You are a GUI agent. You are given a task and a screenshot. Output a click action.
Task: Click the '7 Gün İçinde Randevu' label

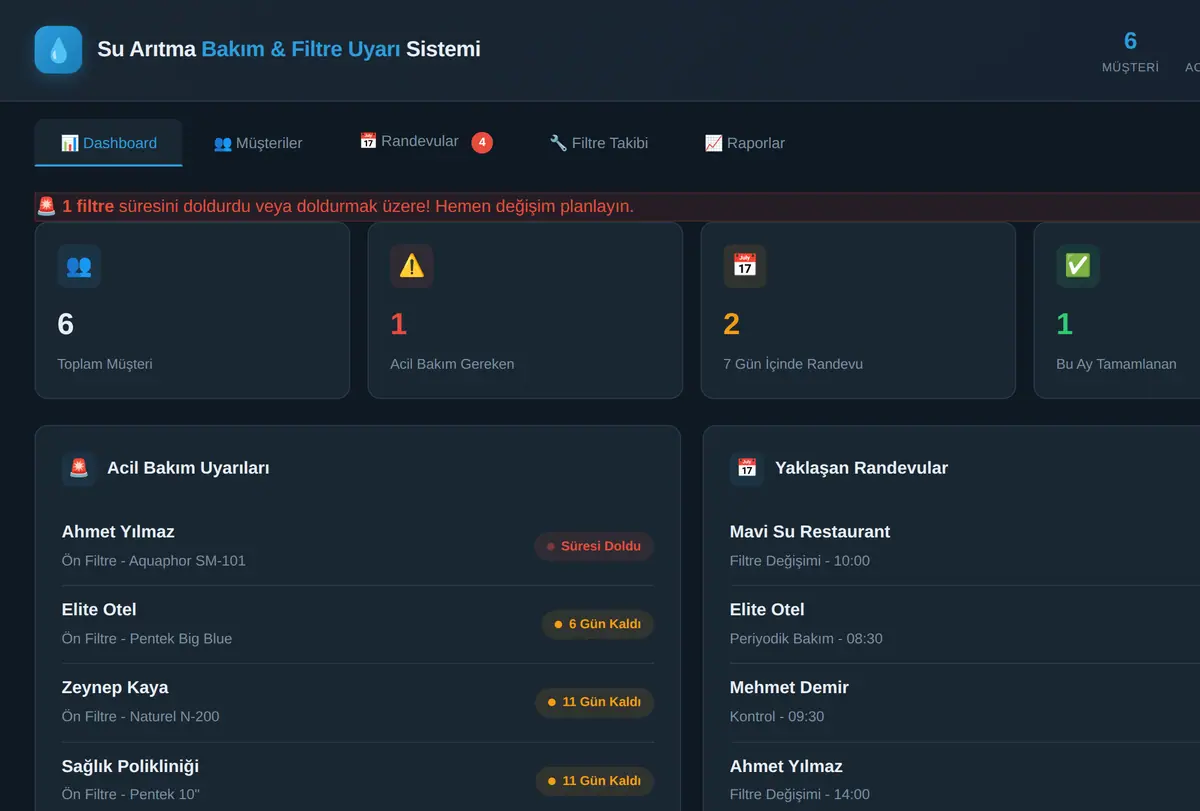(793, 364)
